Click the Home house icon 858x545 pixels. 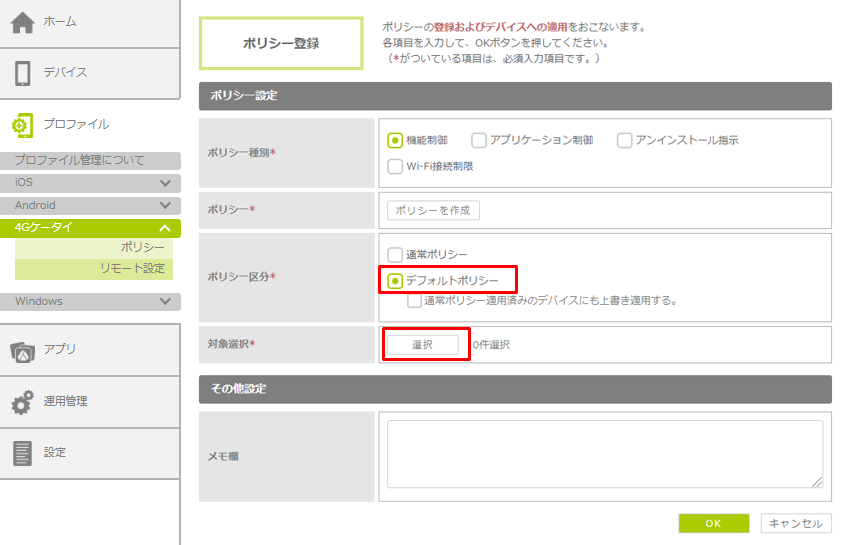pyautogui.click(x=23, y=22)
